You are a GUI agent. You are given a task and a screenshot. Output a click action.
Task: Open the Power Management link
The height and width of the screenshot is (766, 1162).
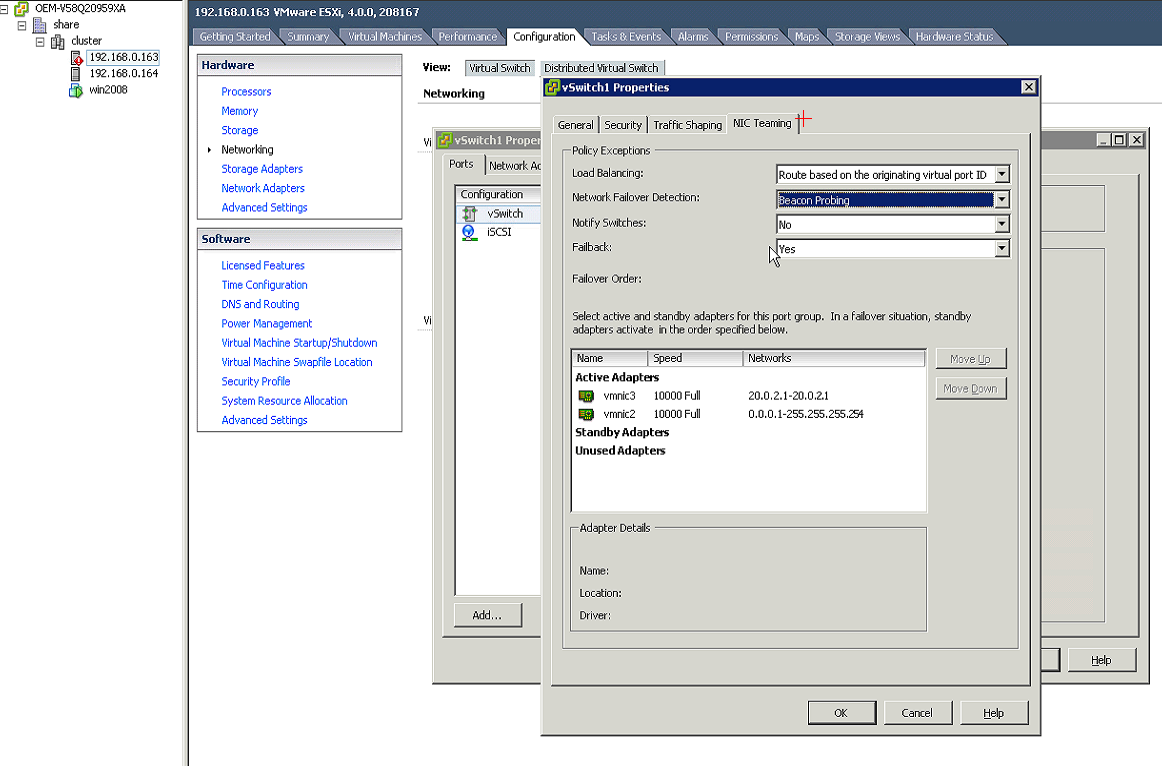click(x=266, y=324)
